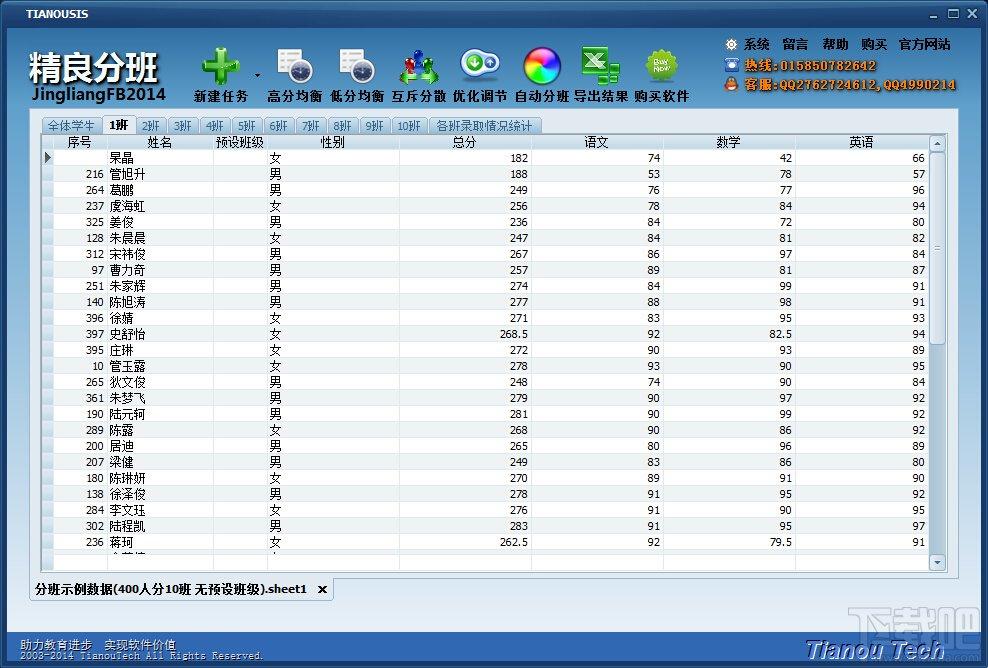Viewport: 988px width, 668px height.
Task: Open the 各班录取情况统计 tab
Action: (485, 125)
